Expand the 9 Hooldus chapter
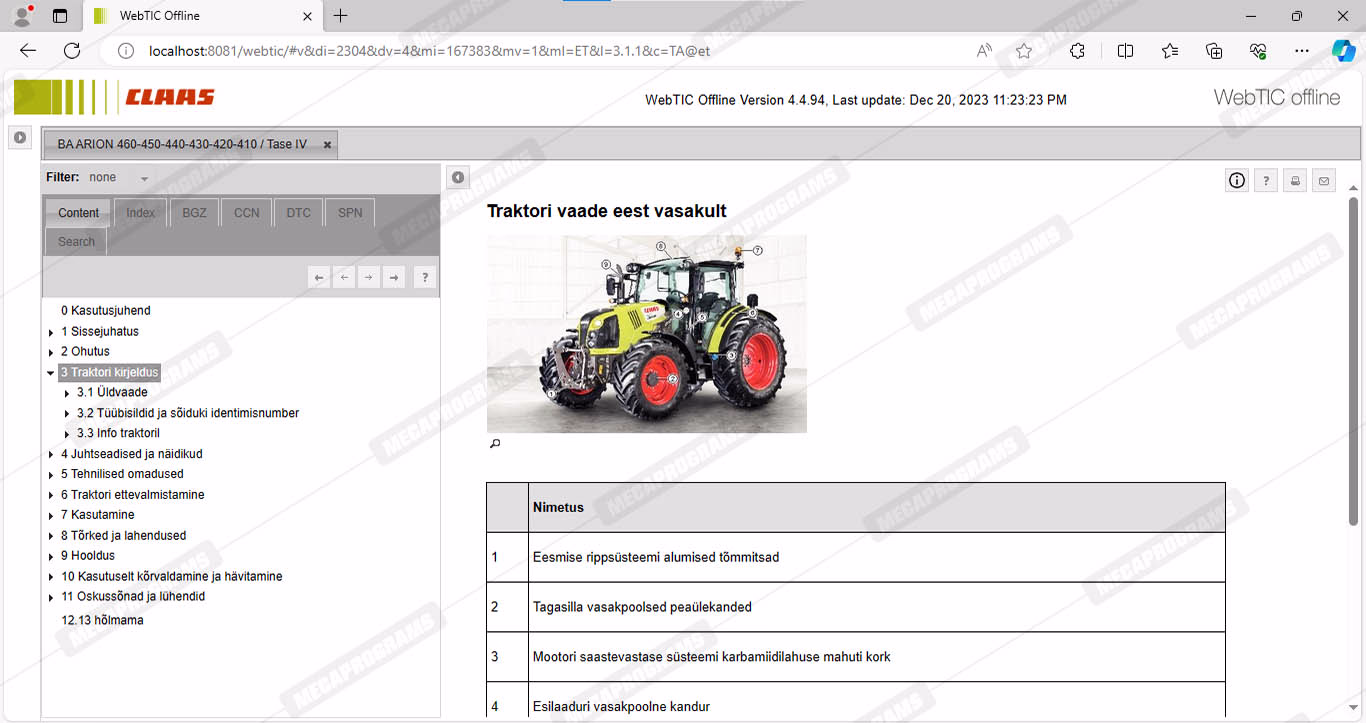1366x723 pixels. (51, 556)
